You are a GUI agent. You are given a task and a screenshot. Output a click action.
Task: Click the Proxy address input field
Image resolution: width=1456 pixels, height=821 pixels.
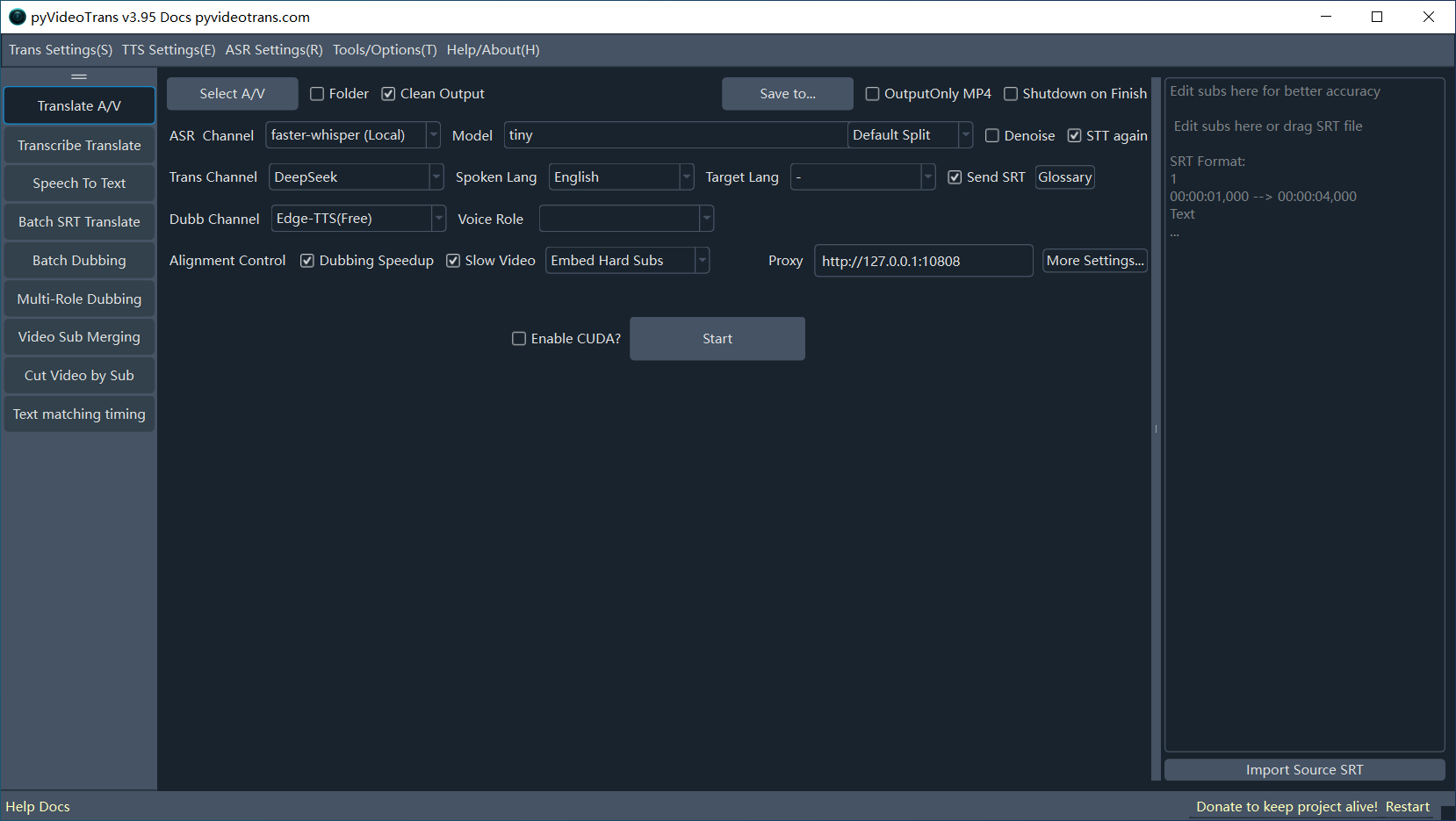[922, 261]
